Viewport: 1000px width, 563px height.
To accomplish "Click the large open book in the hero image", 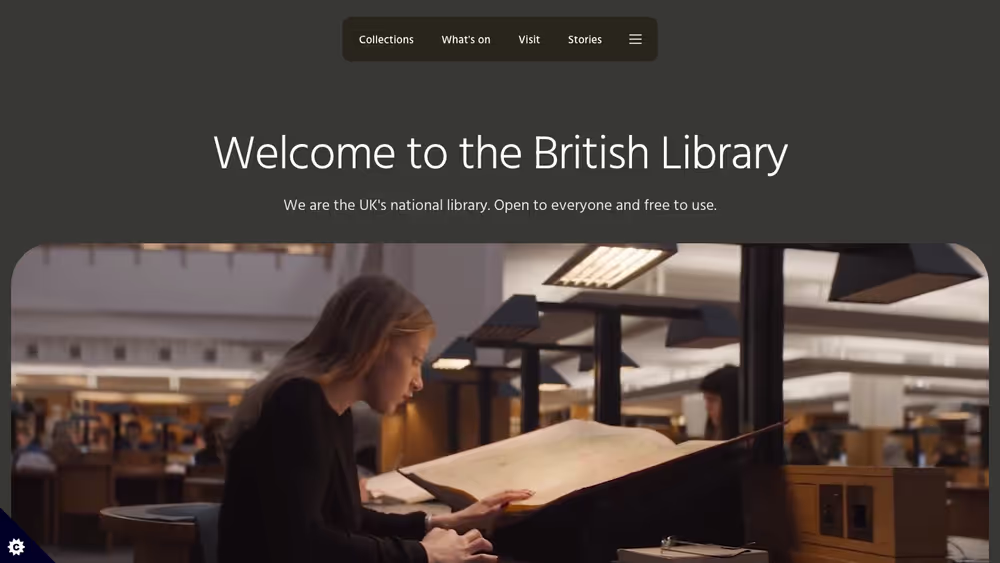I will (574, 462).
